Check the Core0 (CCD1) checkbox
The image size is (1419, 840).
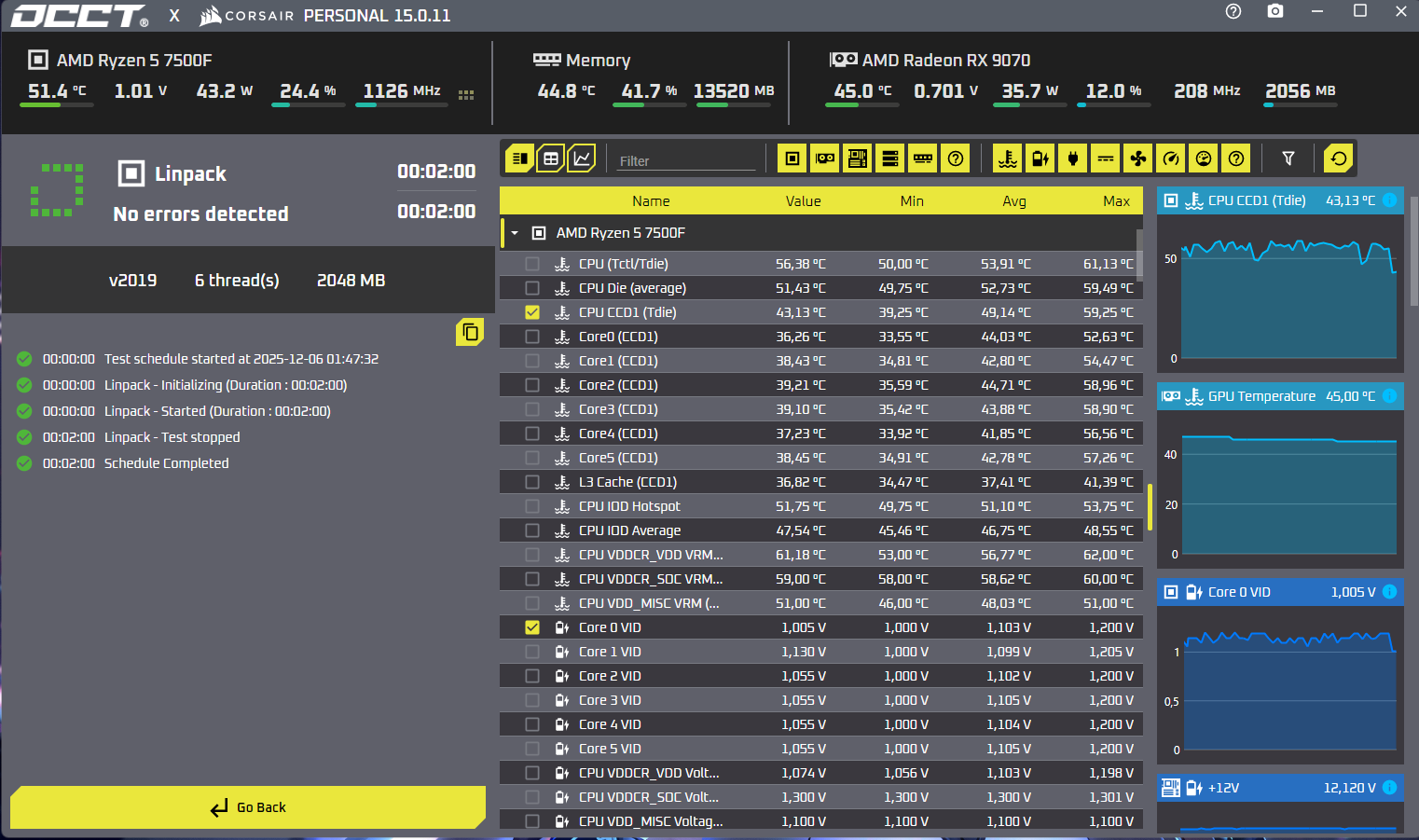532,337
